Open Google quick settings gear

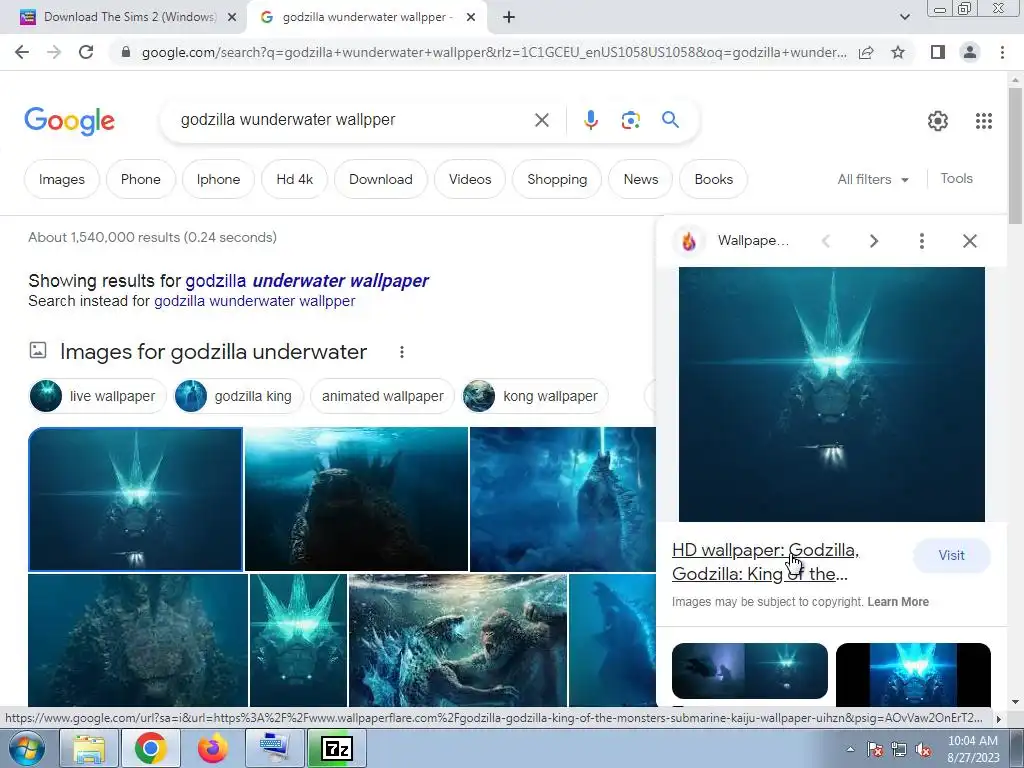coord(938,121)
